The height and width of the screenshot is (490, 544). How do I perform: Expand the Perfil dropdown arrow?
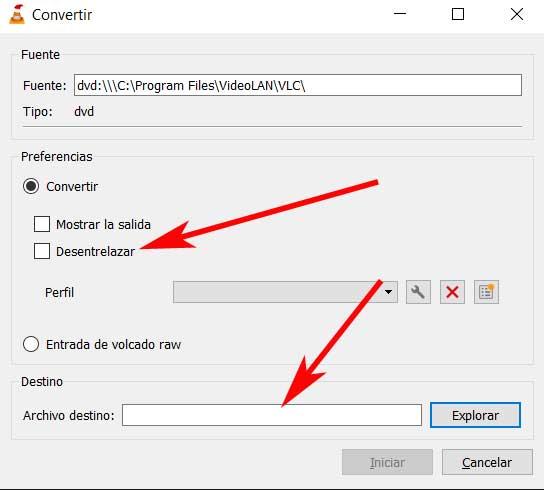point(389,292)
